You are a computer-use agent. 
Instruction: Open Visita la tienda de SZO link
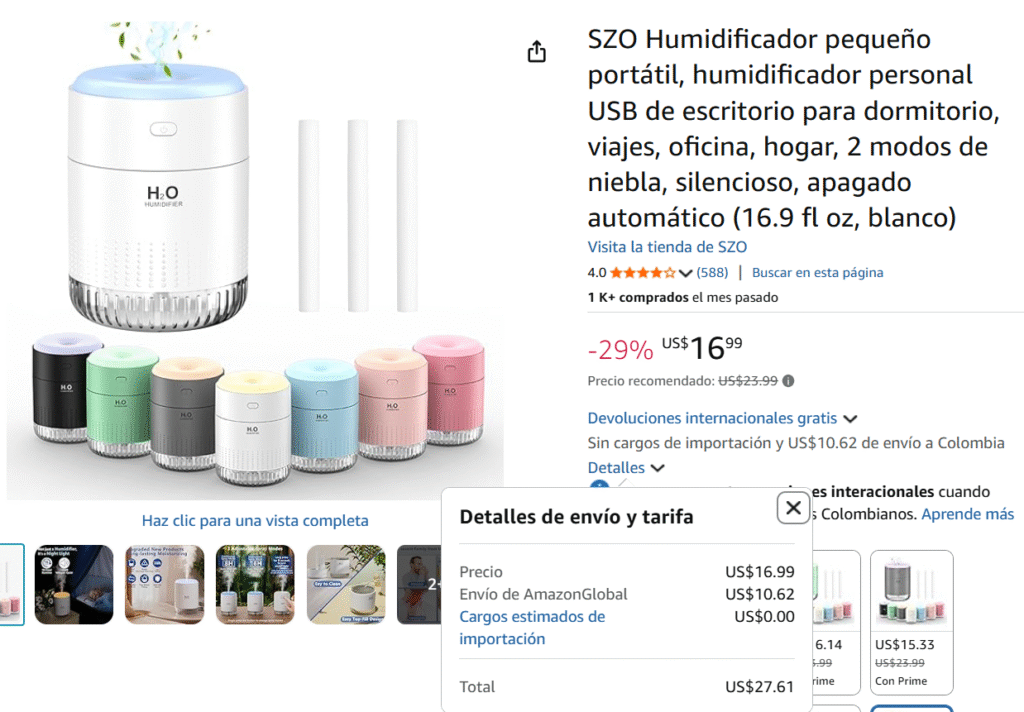click(667, 247)
